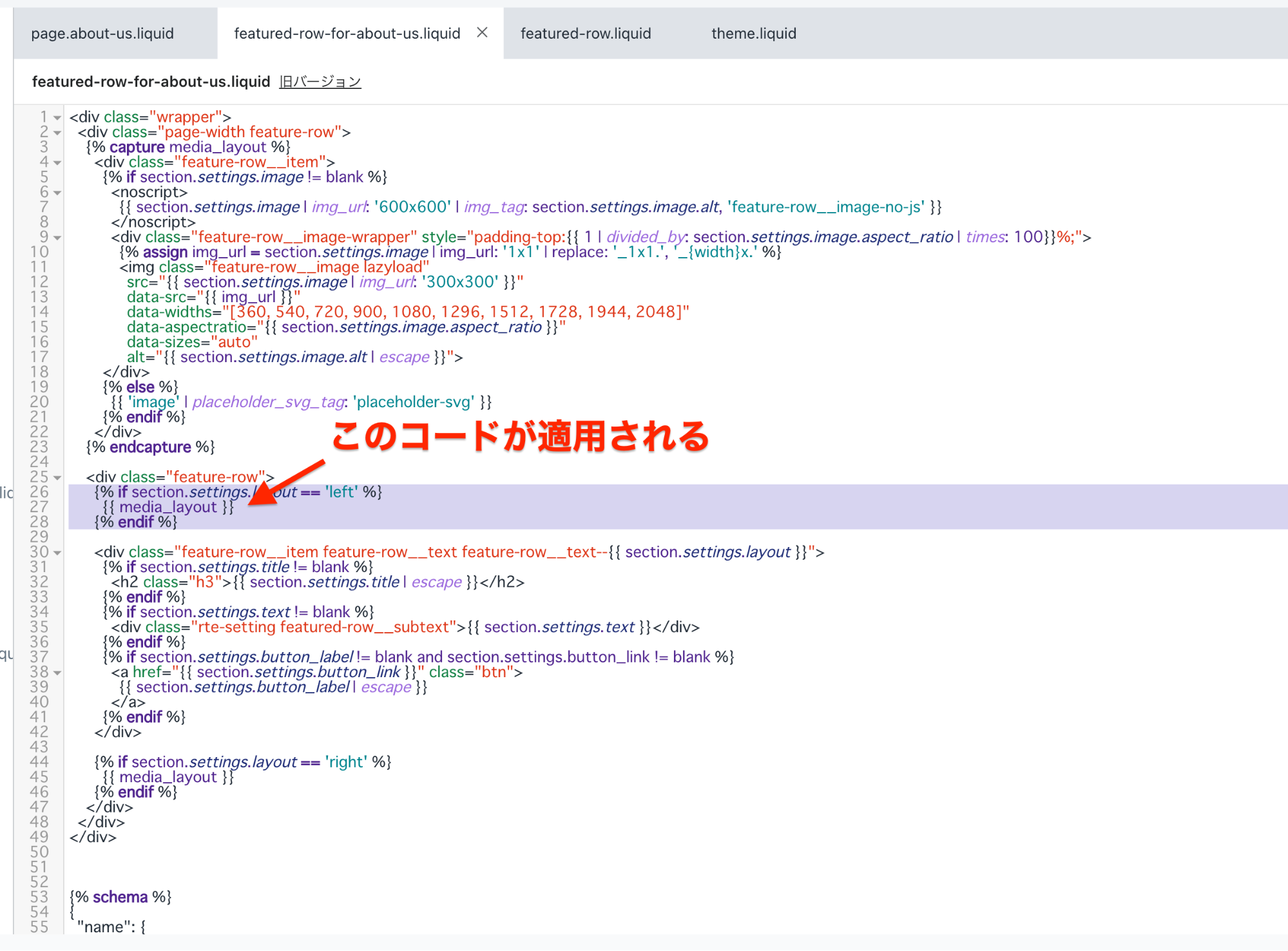Collapse the fold arrow at line 1
1288x951 pixels.
point(57,118)
